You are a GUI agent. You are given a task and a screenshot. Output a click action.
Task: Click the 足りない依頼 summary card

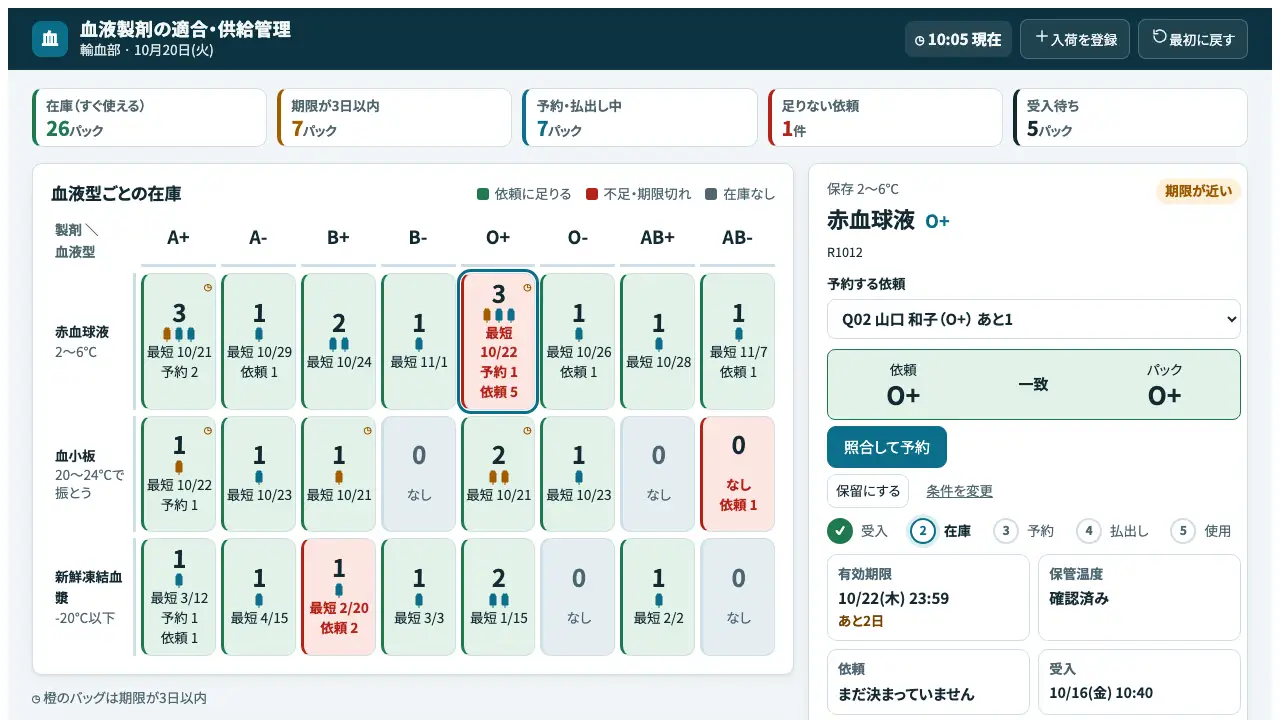(885, 118)
